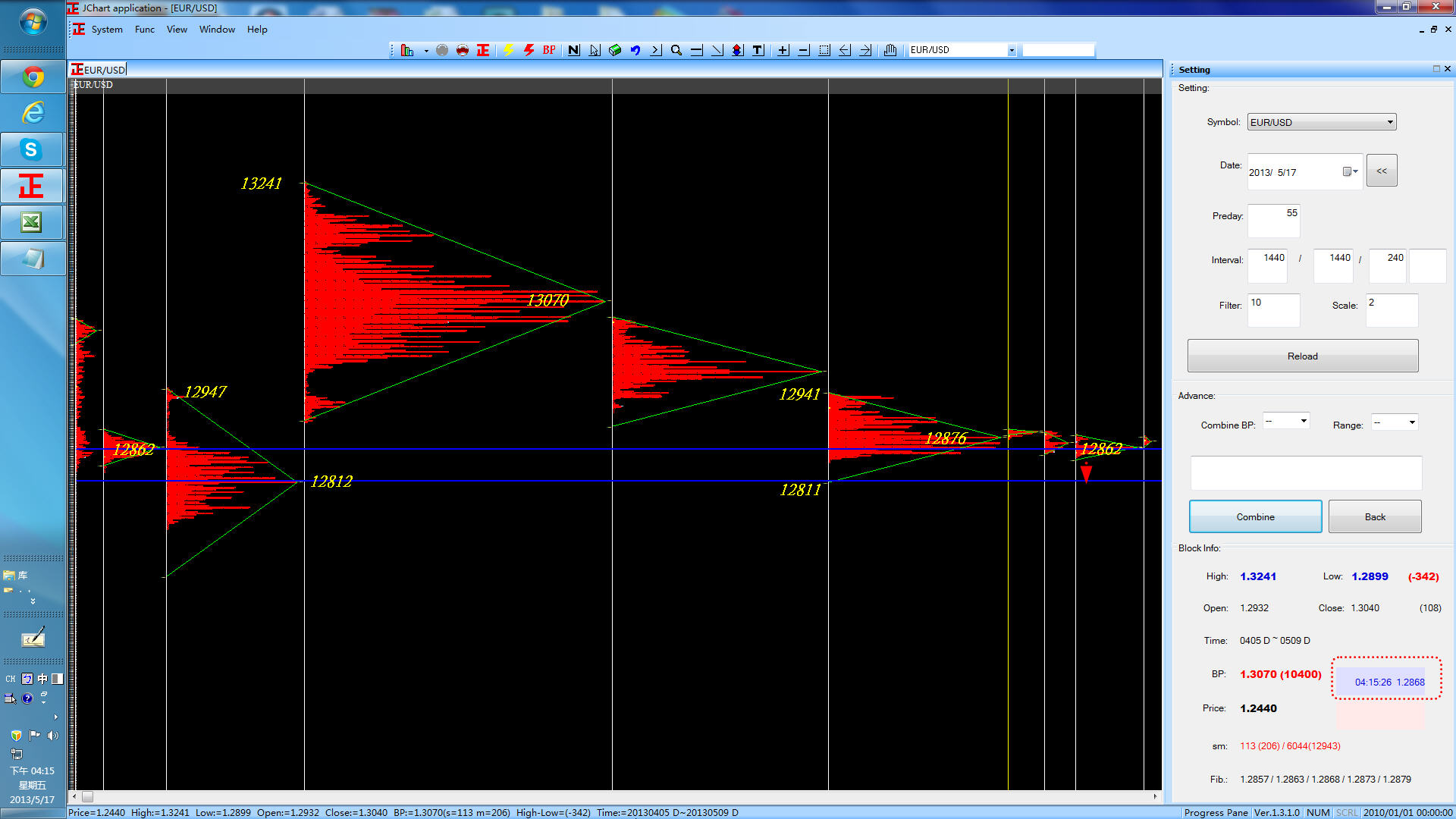
Task: Click the 13070 price label on chart
Action: pos(548,301)
